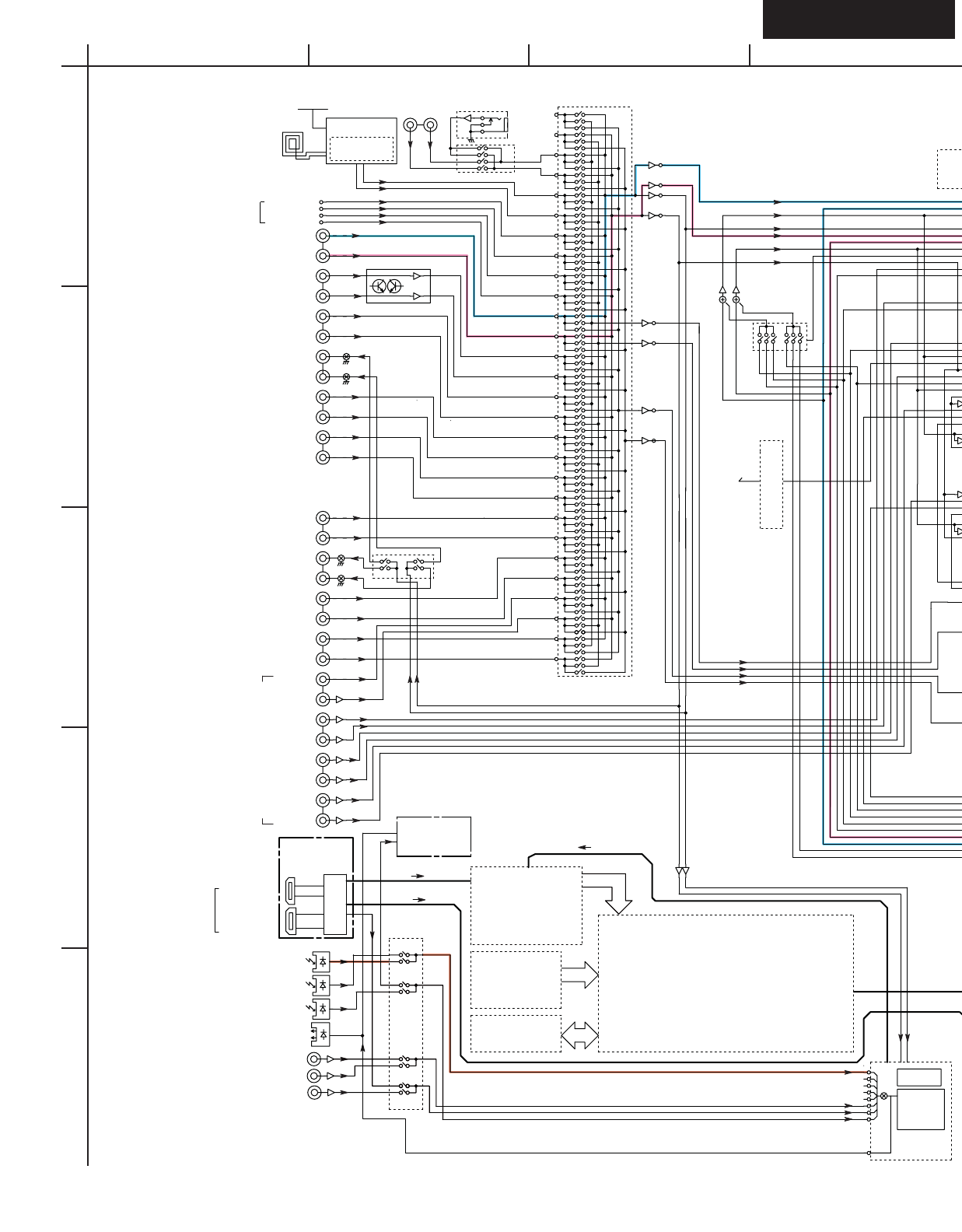The height and width of the screenshot is (1232, 962).
Task: Click the crossed-circle mixer symbol beside selector contacts
Action: [x=883, y=1096]
